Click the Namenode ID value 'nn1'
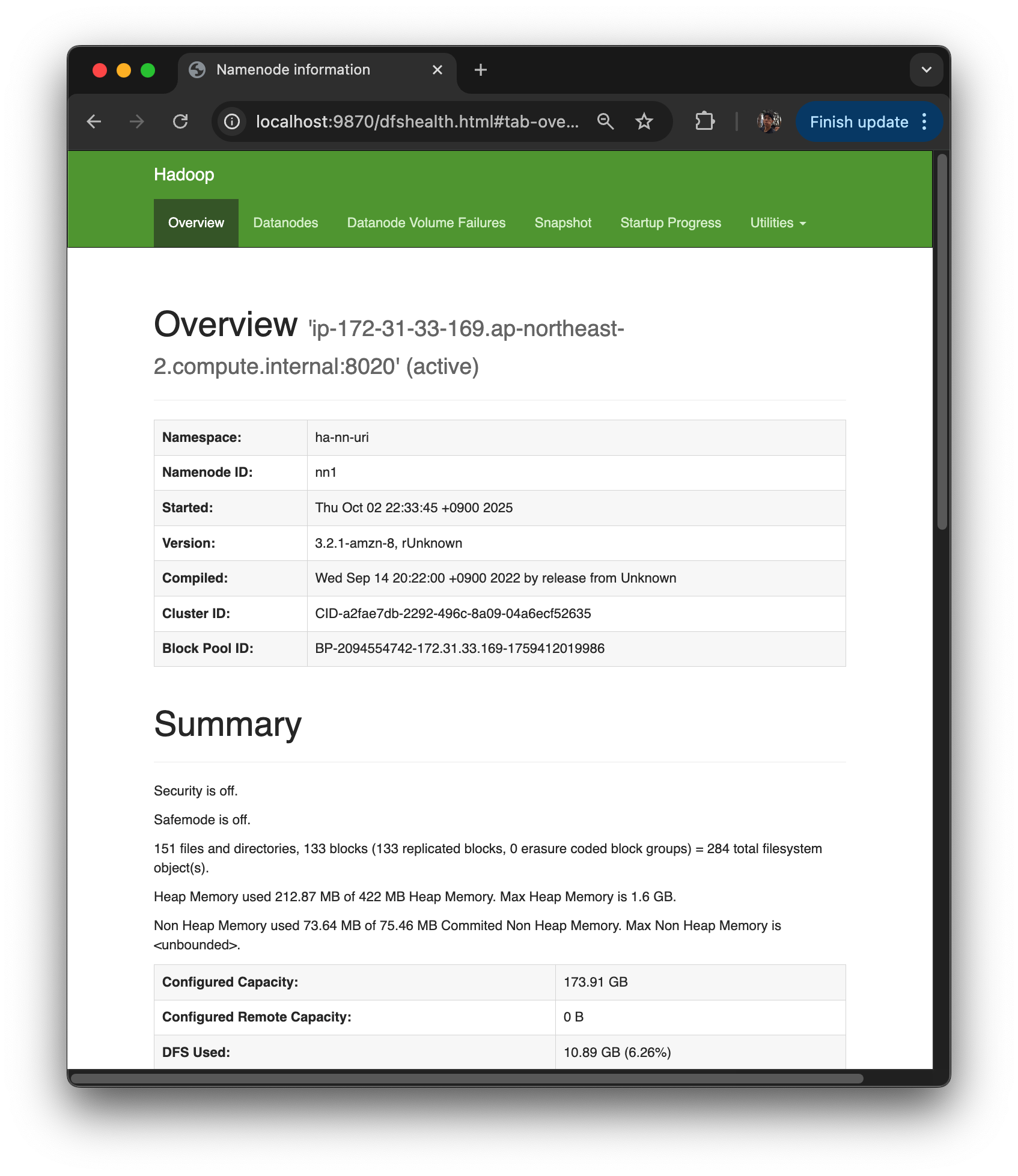Viewport: 1018px width, 1176px height. [x=326, y=473]
